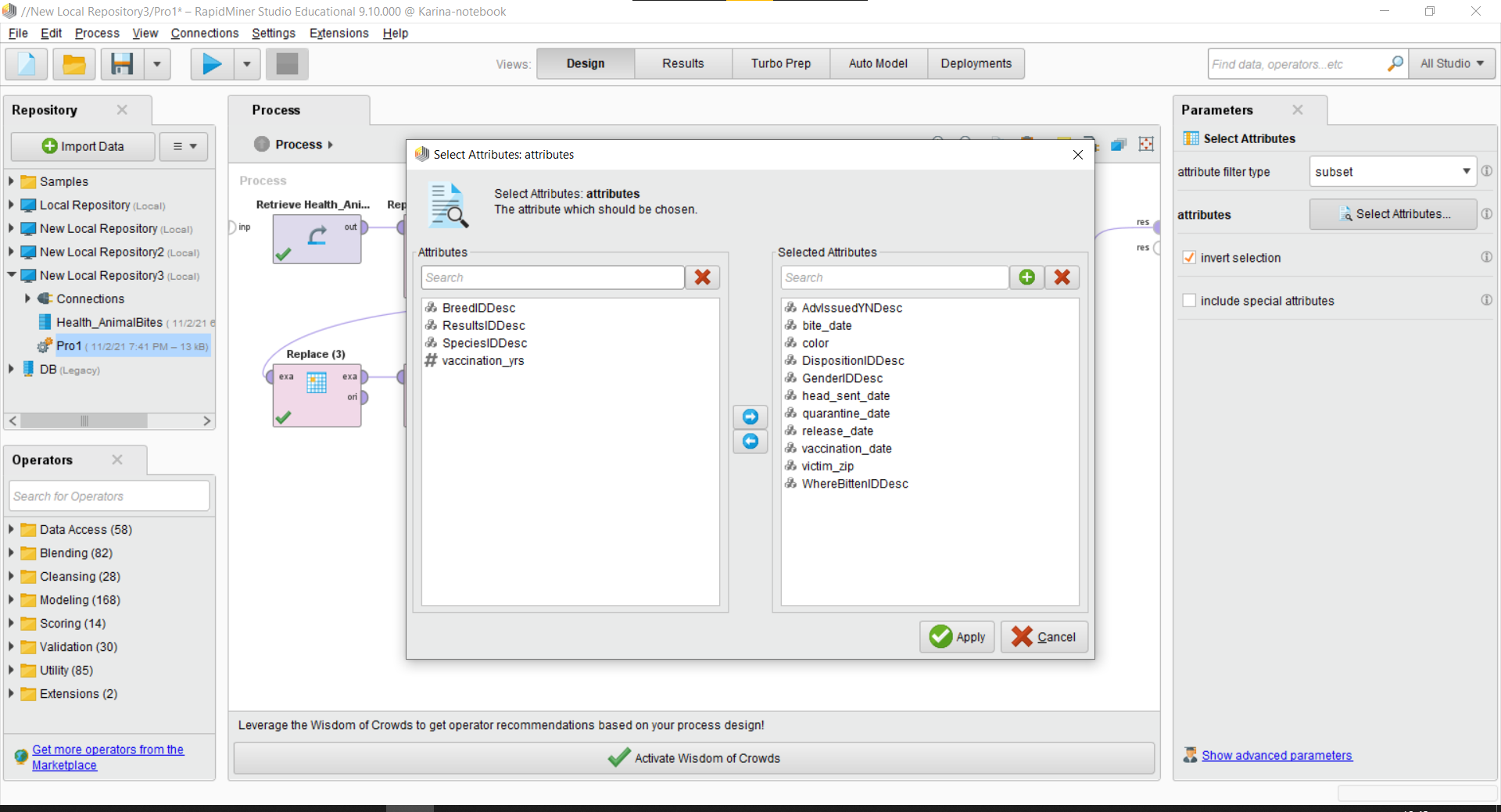Viewport: 1501px width, 812px height.
Task: Click the blue panels icon above canvas
Action: pos(1119,145)
